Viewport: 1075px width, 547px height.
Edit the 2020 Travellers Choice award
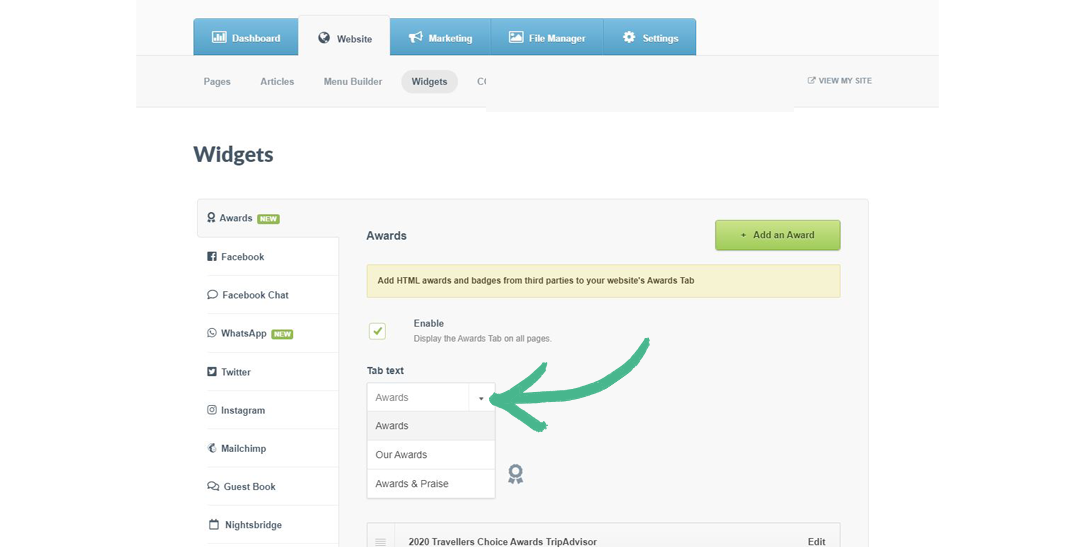pyautogui.click(x=816, y=541)
